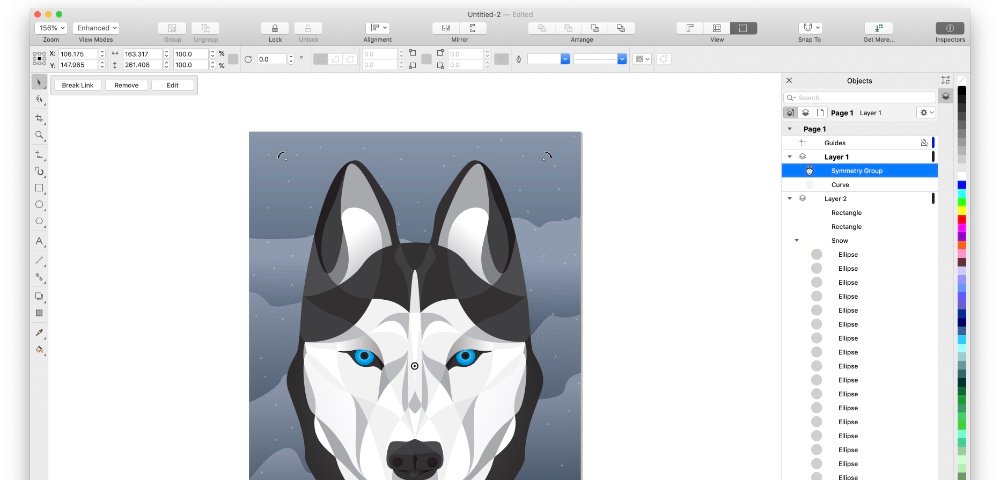Select Symmetry Group in Objects list
1000x480 pixels.
860,171
